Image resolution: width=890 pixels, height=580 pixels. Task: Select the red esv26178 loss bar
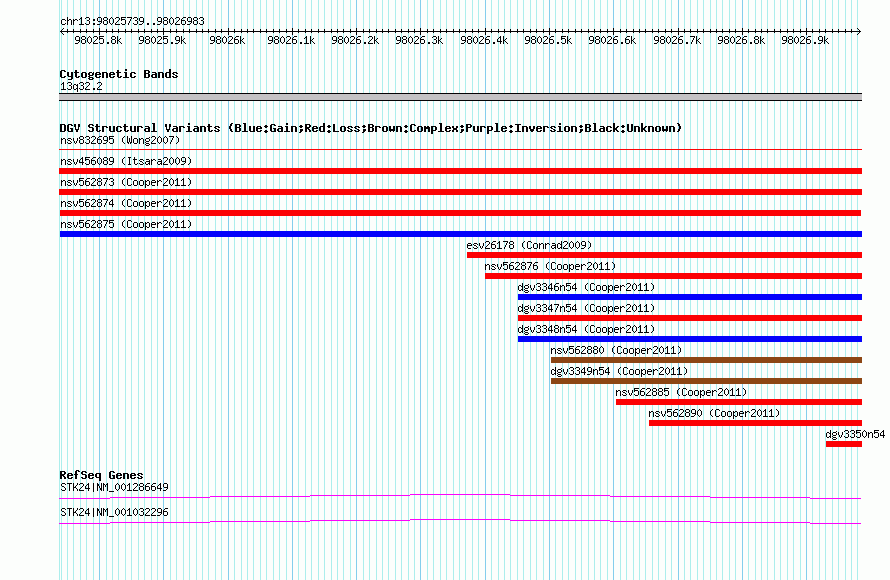(x=664, y=255)
